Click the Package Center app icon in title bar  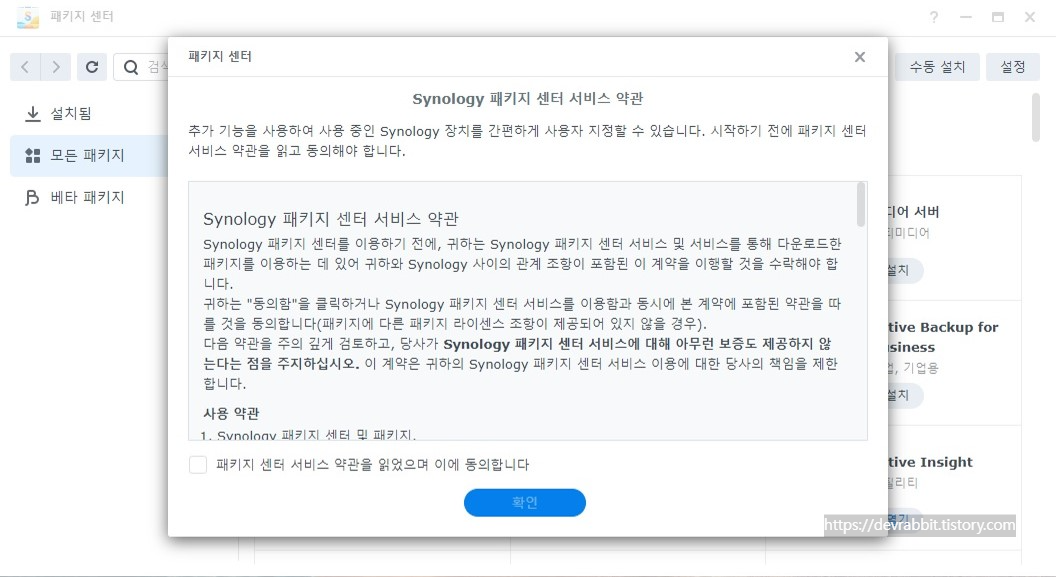[x=28, y=17]
